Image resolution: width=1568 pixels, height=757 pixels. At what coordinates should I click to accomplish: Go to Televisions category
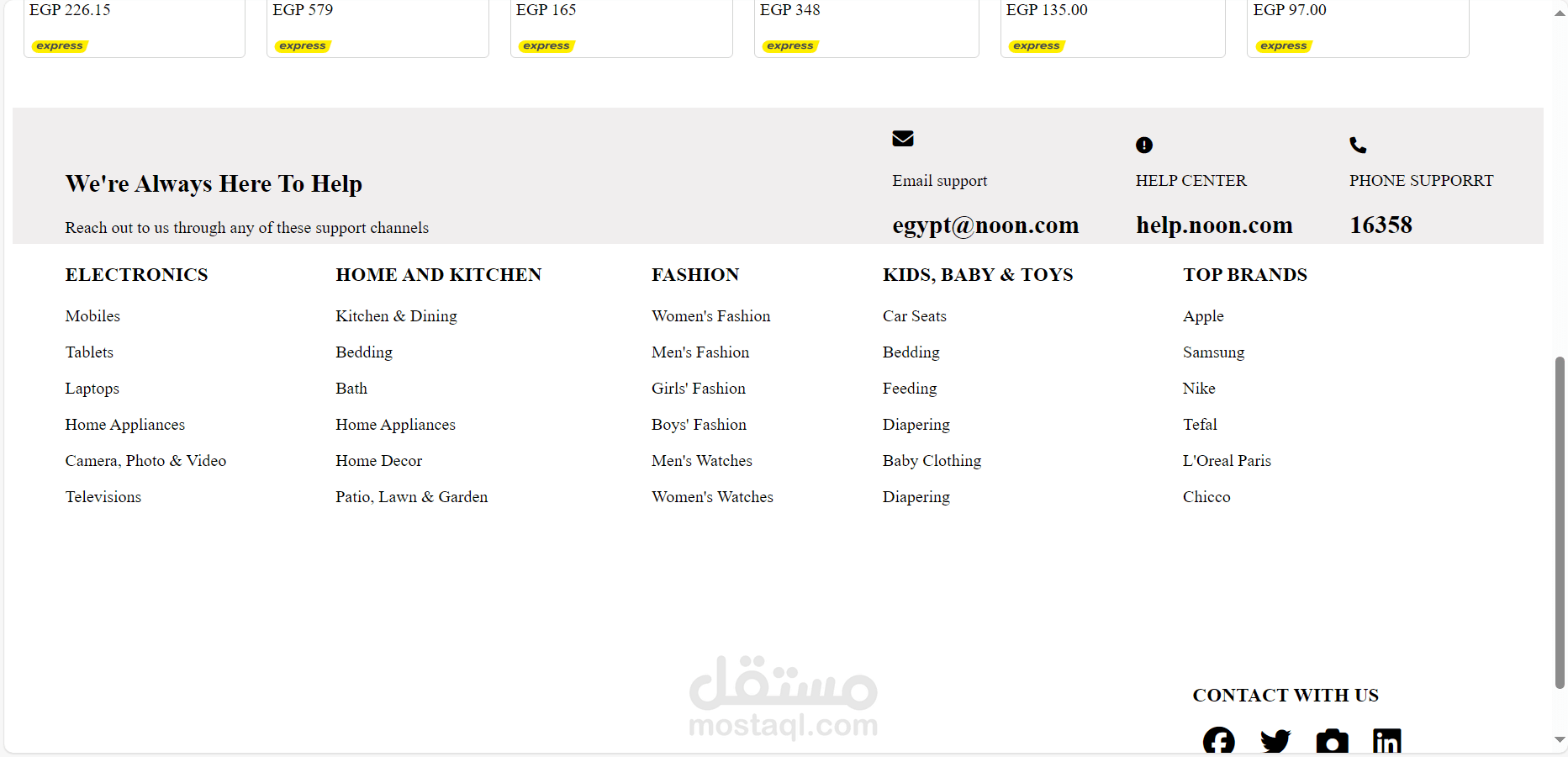[x=103, y=497]
